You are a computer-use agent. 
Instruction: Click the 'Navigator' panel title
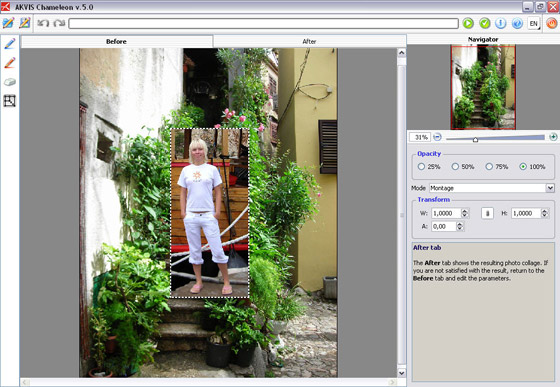tap(483, 39)
